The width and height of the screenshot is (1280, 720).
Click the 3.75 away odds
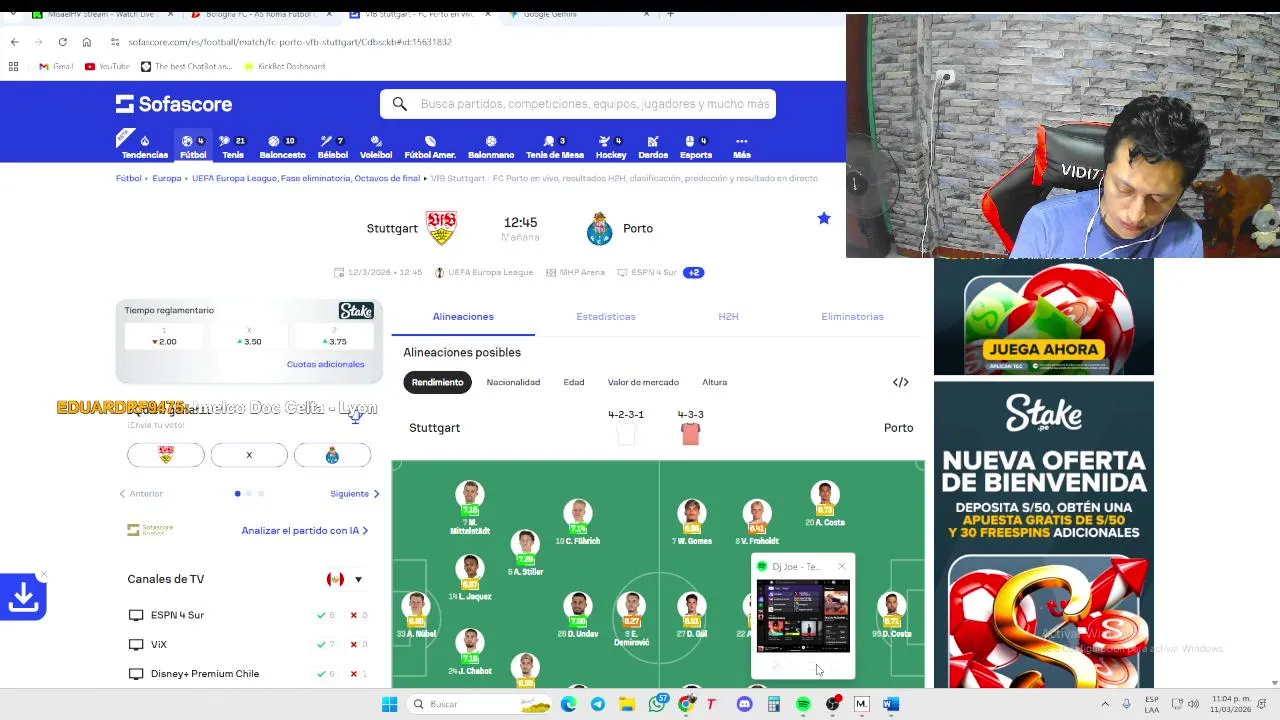(333, 337)
